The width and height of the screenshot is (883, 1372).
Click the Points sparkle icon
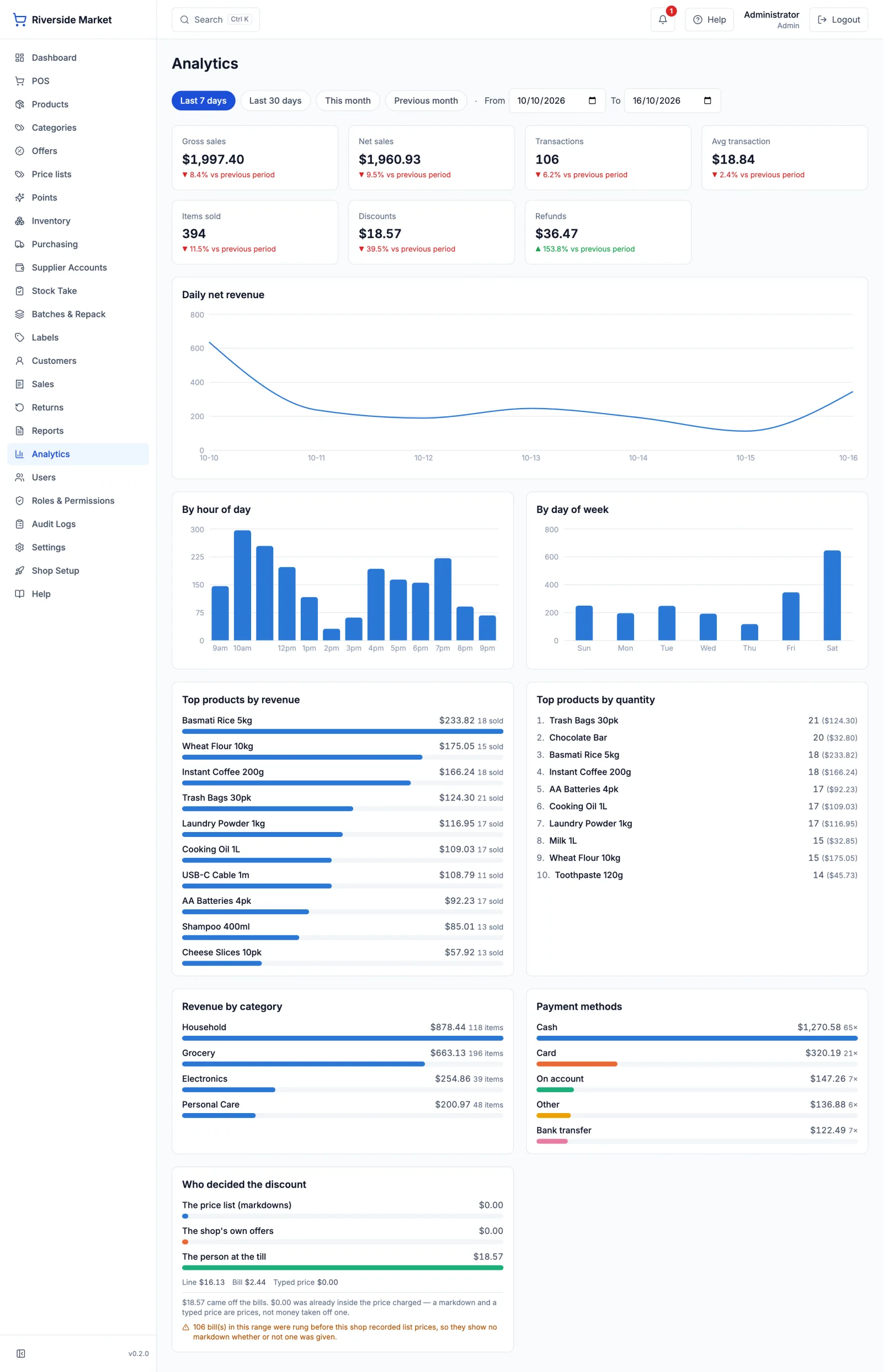coord(19,197)
